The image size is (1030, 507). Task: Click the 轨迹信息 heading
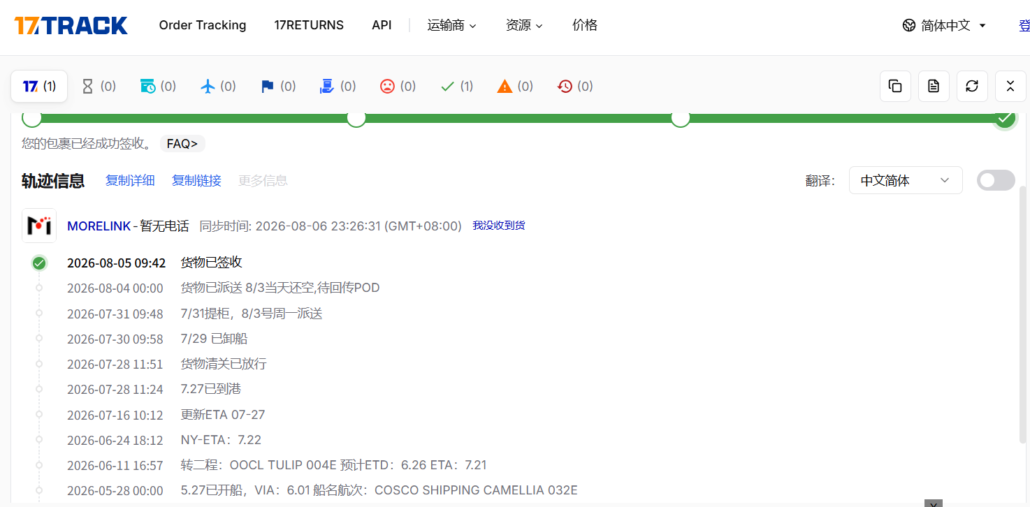[53, 181]
